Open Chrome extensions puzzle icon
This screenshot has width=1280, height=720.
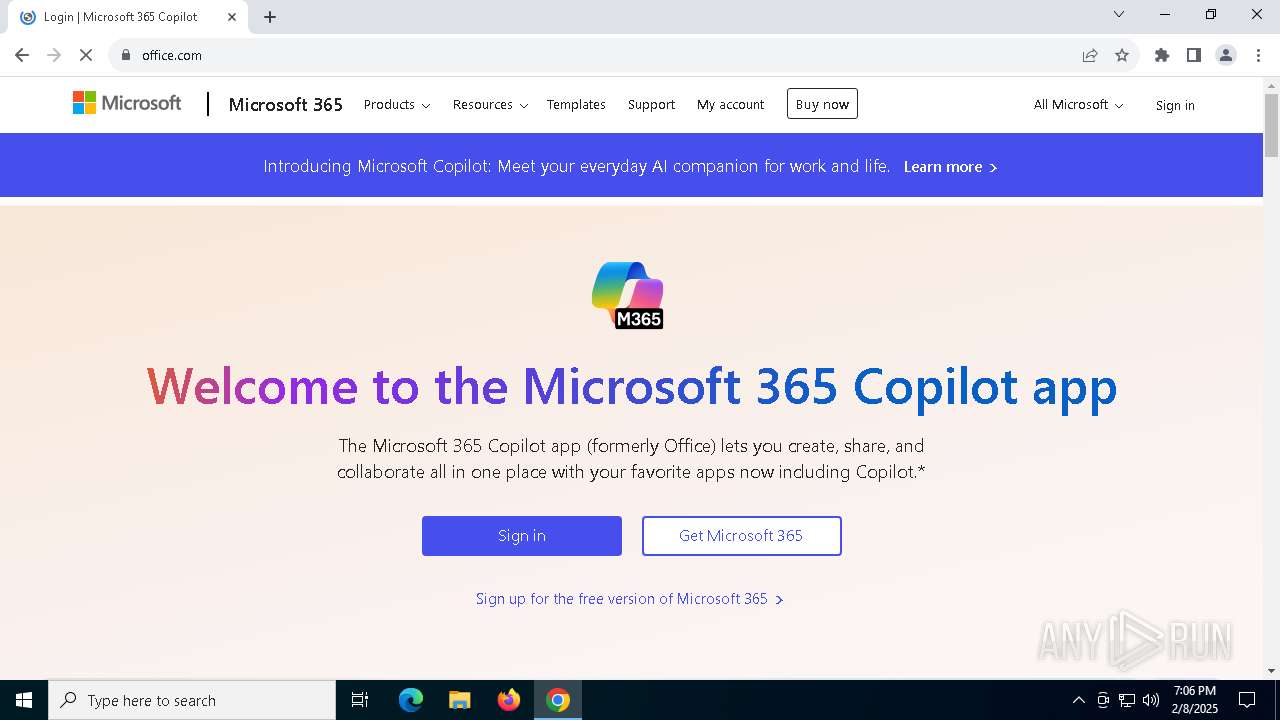click(x=1162, y=55)
